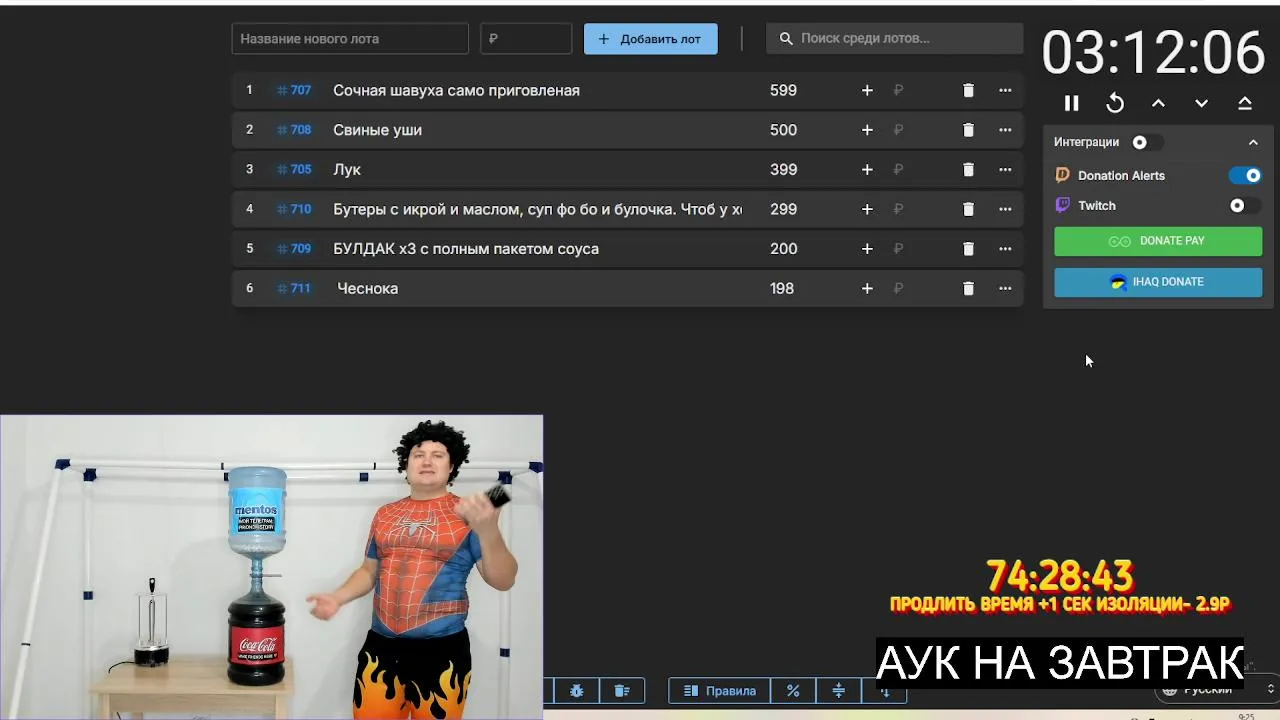Click the clear-all lots trash icon

pyautogui.click(x=621, y=690)
